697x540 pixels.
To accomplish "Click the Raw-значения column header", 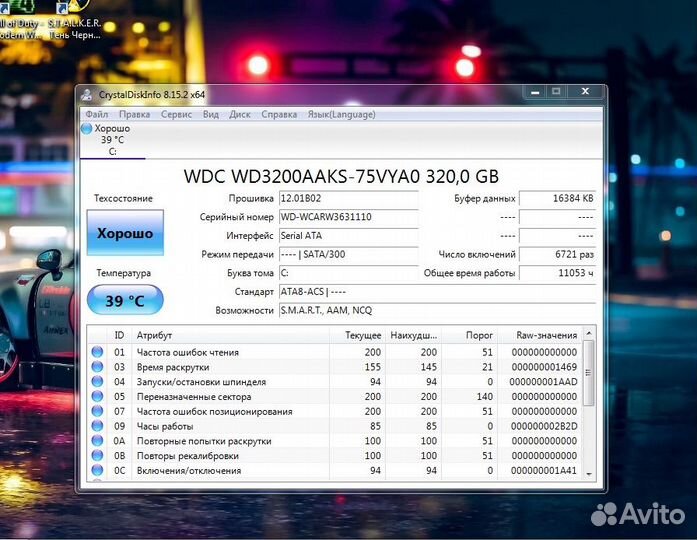I will [540, 335].
